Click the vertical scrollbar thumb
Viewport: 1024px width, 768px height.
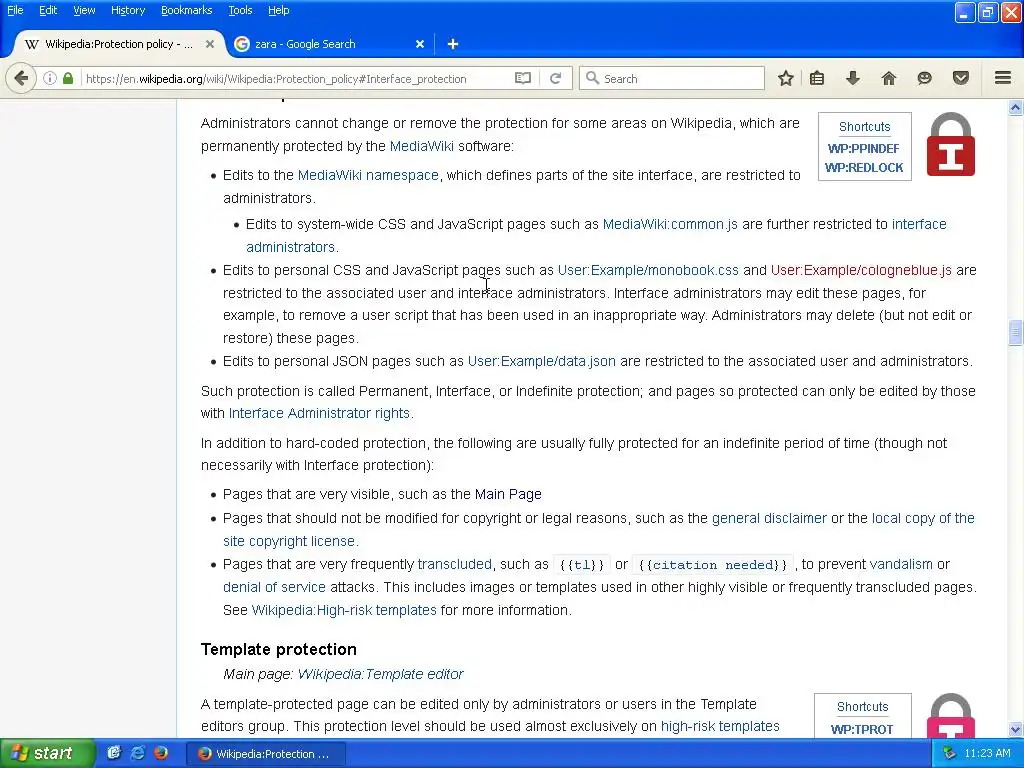(x=1015, y=333)
